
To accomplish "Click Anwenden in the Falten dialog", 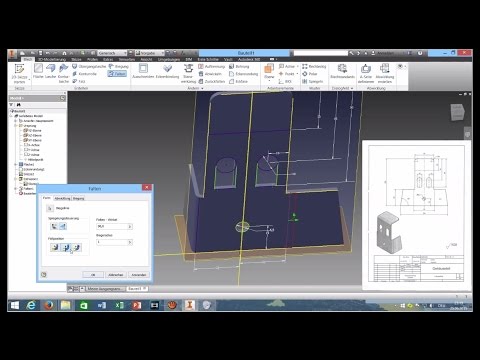I will point(139,275).
